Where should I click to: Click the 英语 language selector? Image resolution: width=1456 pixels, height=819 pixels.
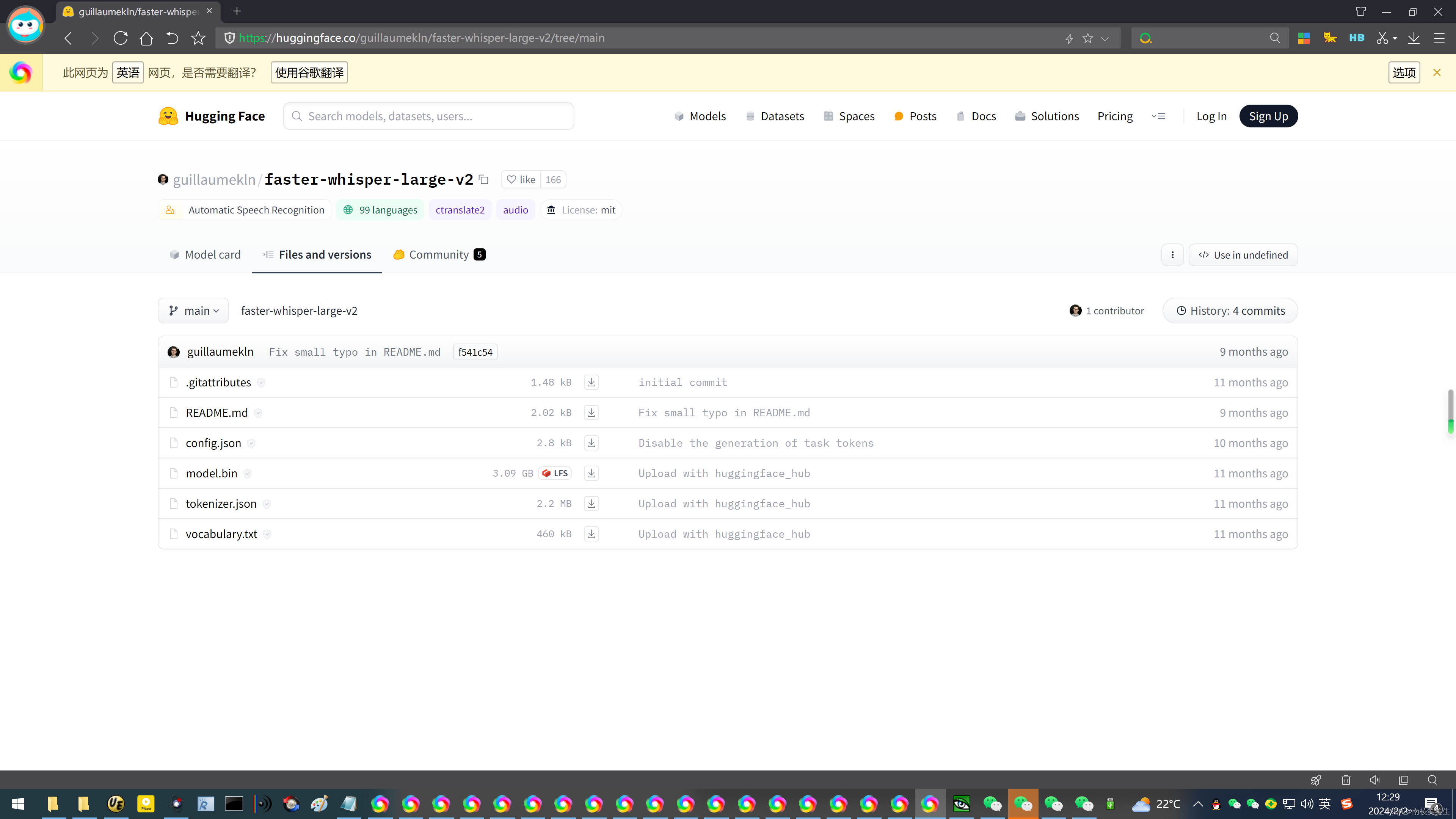tap(128, 72)
